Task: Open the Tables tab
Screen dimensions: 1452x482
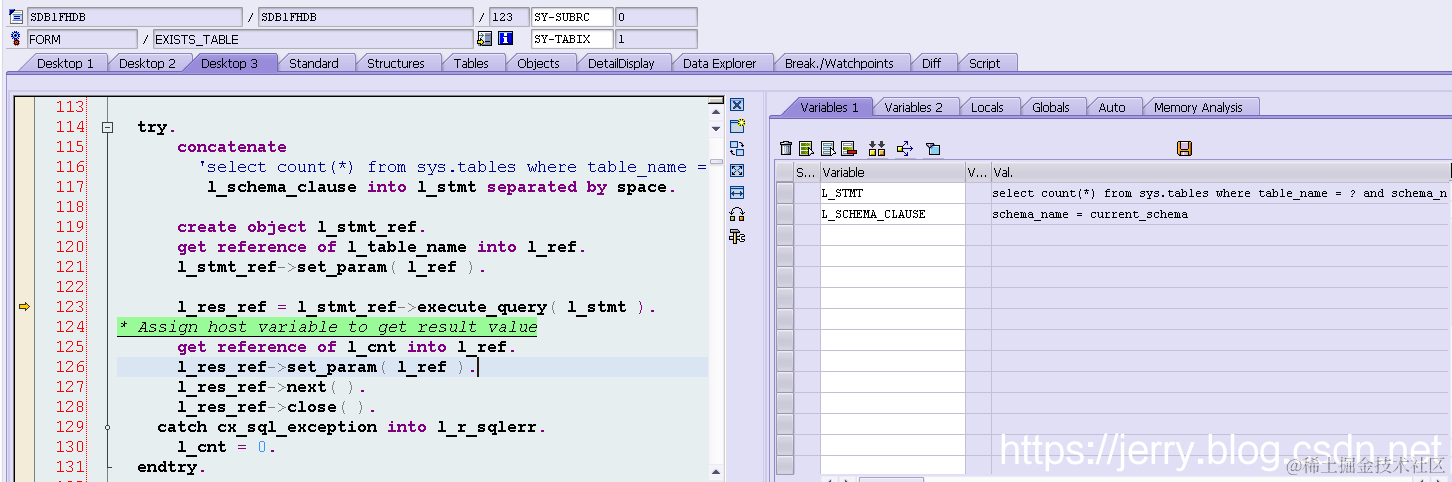Action: coord(471,63)
